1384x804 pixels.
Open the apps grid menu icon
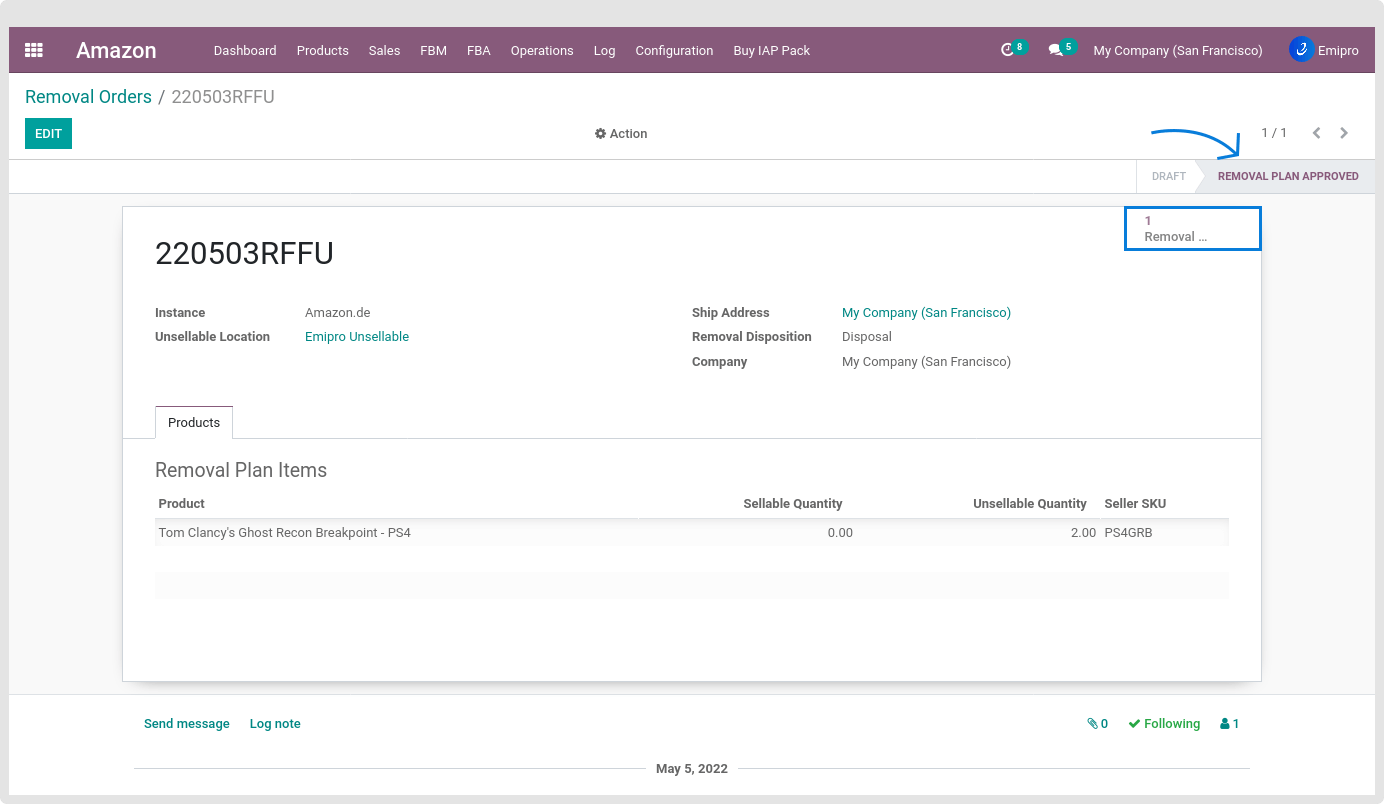34,50
